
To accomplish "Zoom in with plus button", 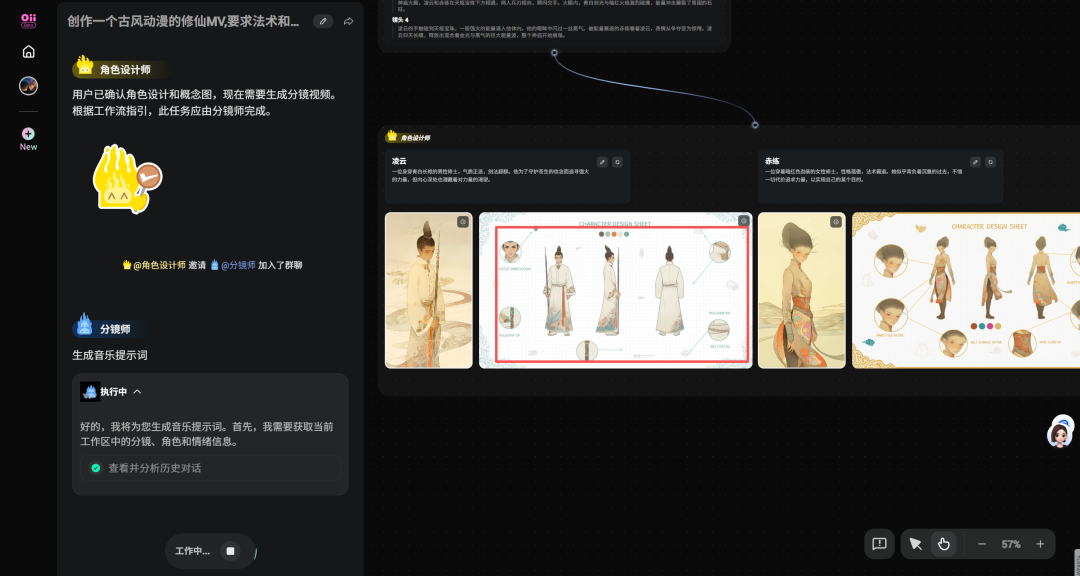I will [1040, 544].
